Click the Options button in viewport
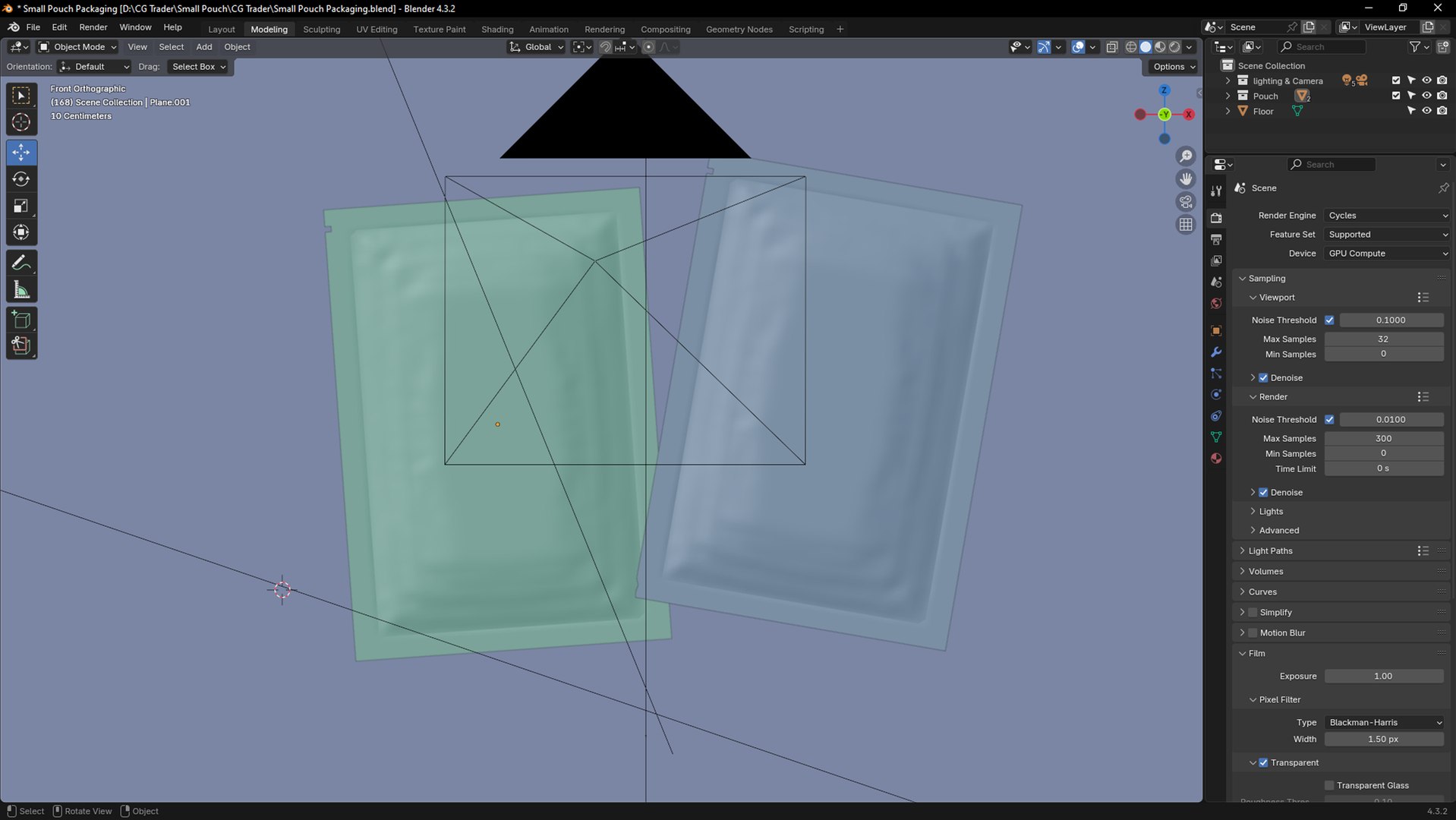The image size is (1456, 820). point(1173,67)
